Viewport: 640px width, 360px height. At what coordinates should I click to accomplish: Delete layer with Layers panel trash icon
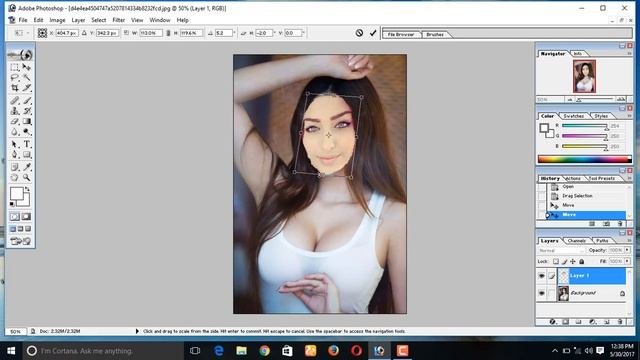click(620, 322)
